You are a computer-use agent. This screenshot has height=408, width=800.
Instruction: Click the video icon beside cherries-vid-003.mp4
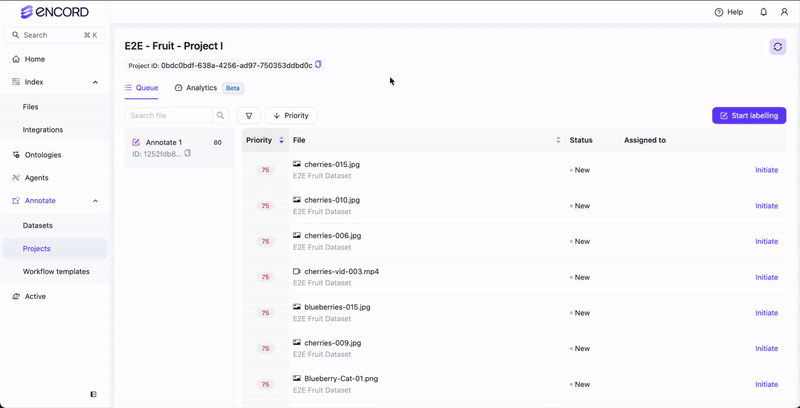point(297,271)
